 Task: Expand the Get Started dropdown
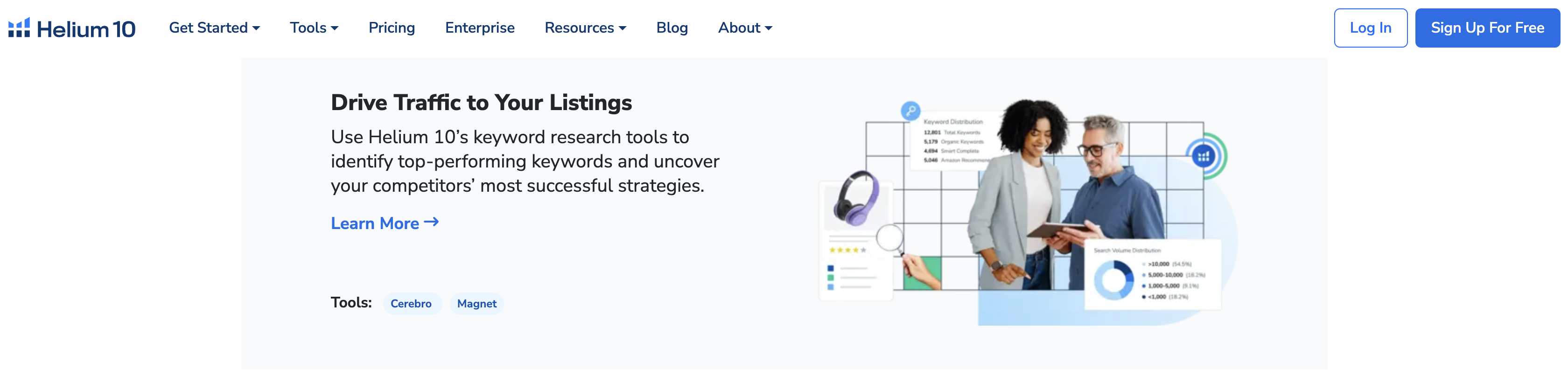pyautogui.click(x=214, y=28)
